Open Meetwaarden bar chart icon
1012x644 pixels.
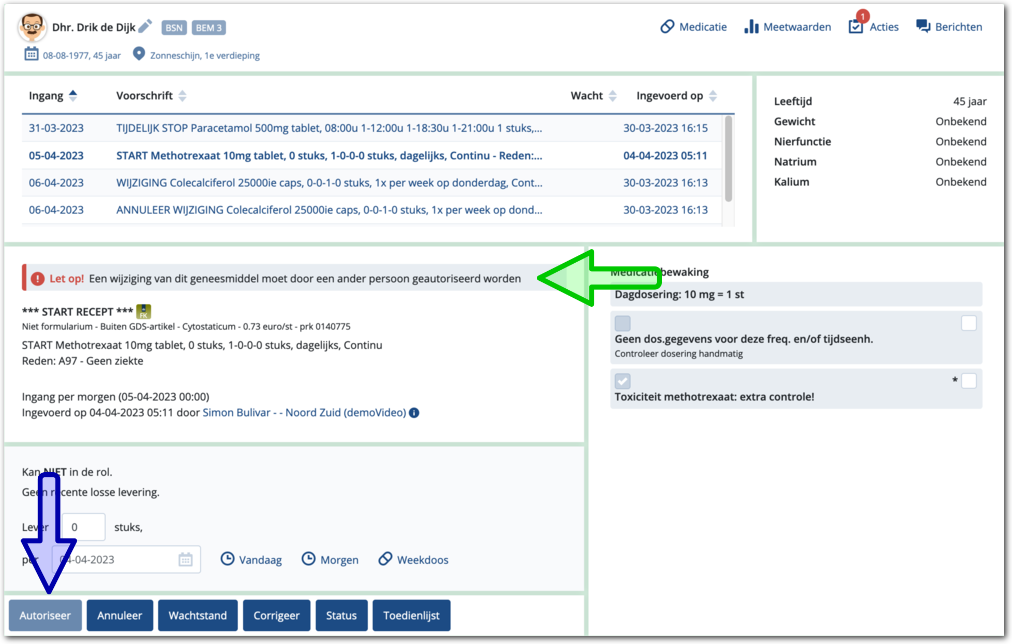[x=751, y=27]
